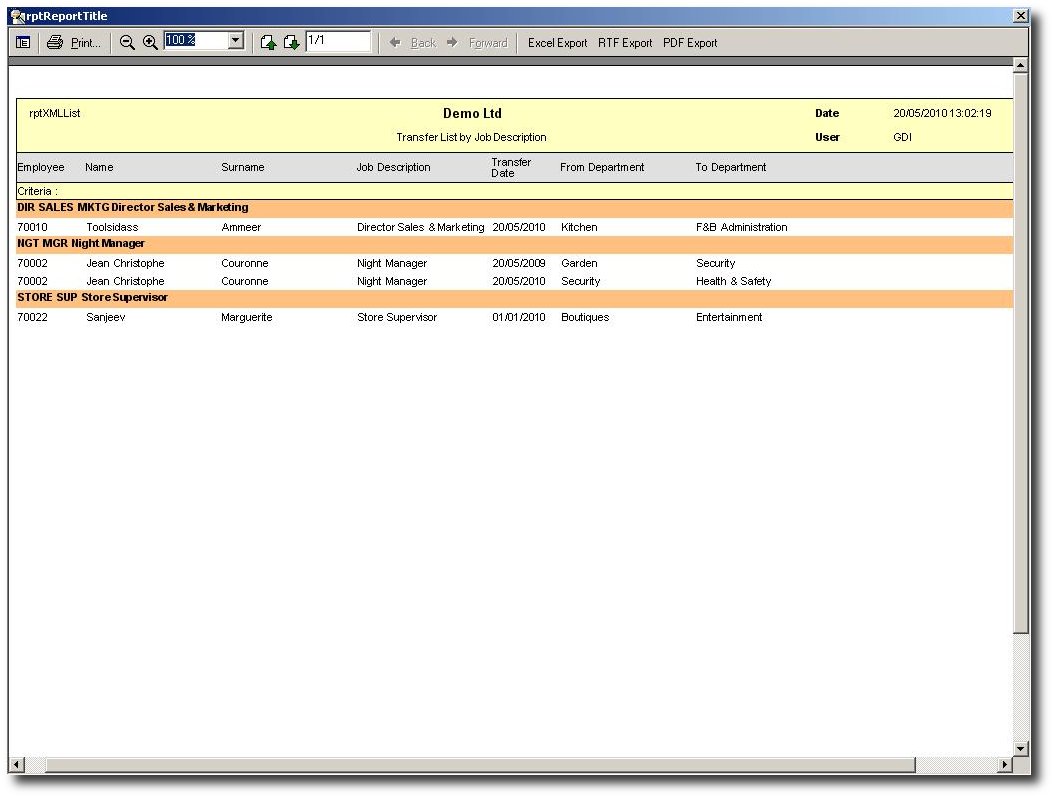This screenshot has width=1054, height=798.
Task: Click the RTF Export button
Action: 625,43
